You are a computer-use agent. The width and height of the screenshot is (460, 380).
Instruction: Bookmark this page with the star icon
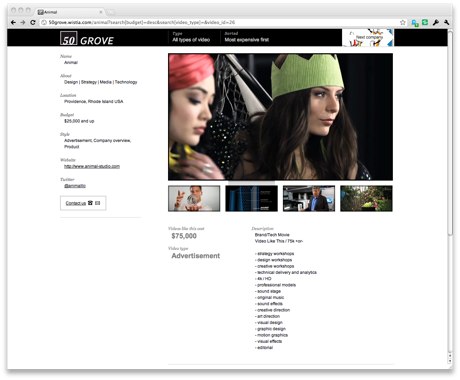click(x=403, y=22)
